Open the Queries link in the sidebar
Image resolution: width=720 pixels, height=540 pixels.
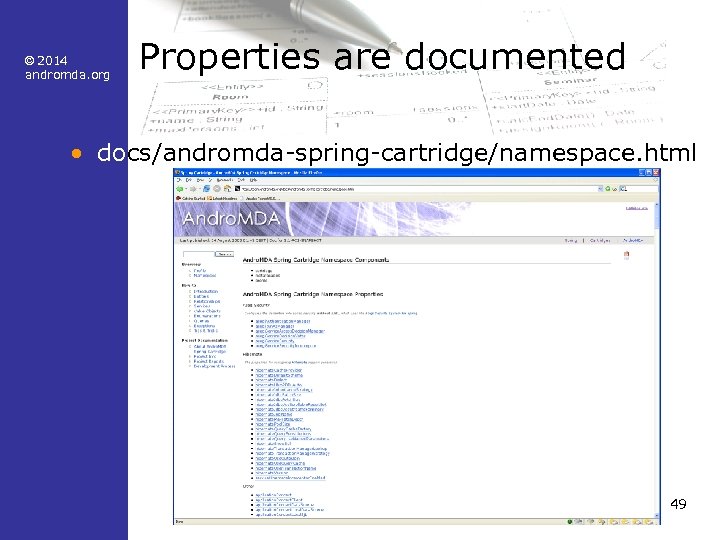(x=201, y=321)
